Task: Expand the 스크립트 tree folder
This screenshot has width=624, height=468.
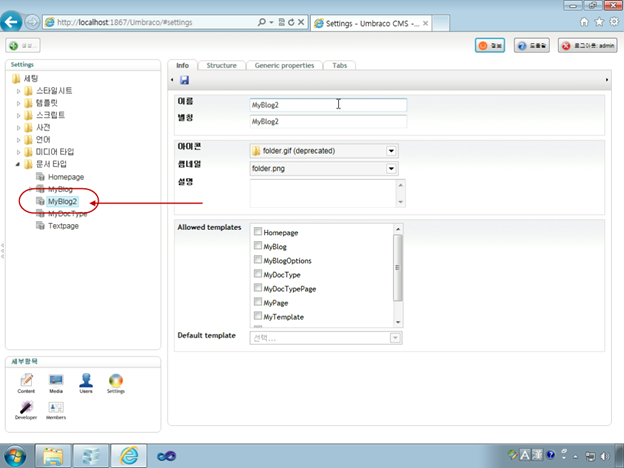Action: tap(18, 116)
